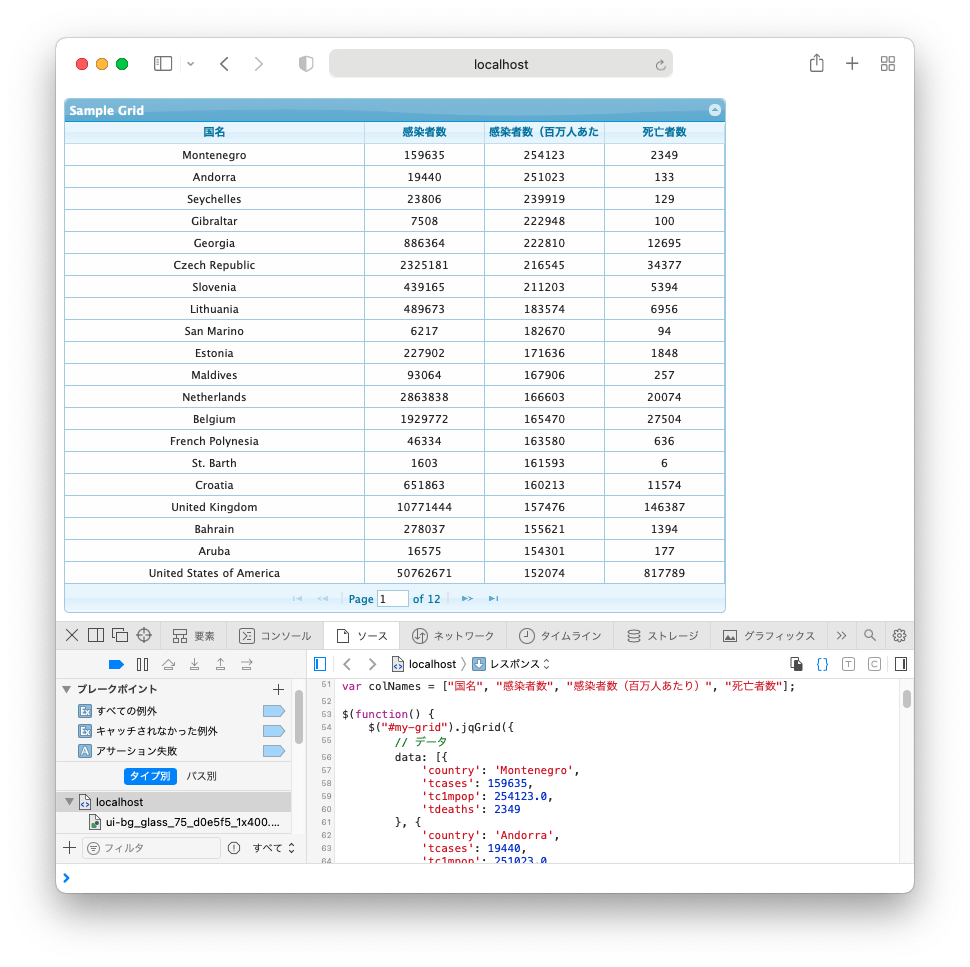The width and height of the screenshot is (970, 967).
Task: Open the sidebar options dropdown chevron
Action: (x=191, y=64)
